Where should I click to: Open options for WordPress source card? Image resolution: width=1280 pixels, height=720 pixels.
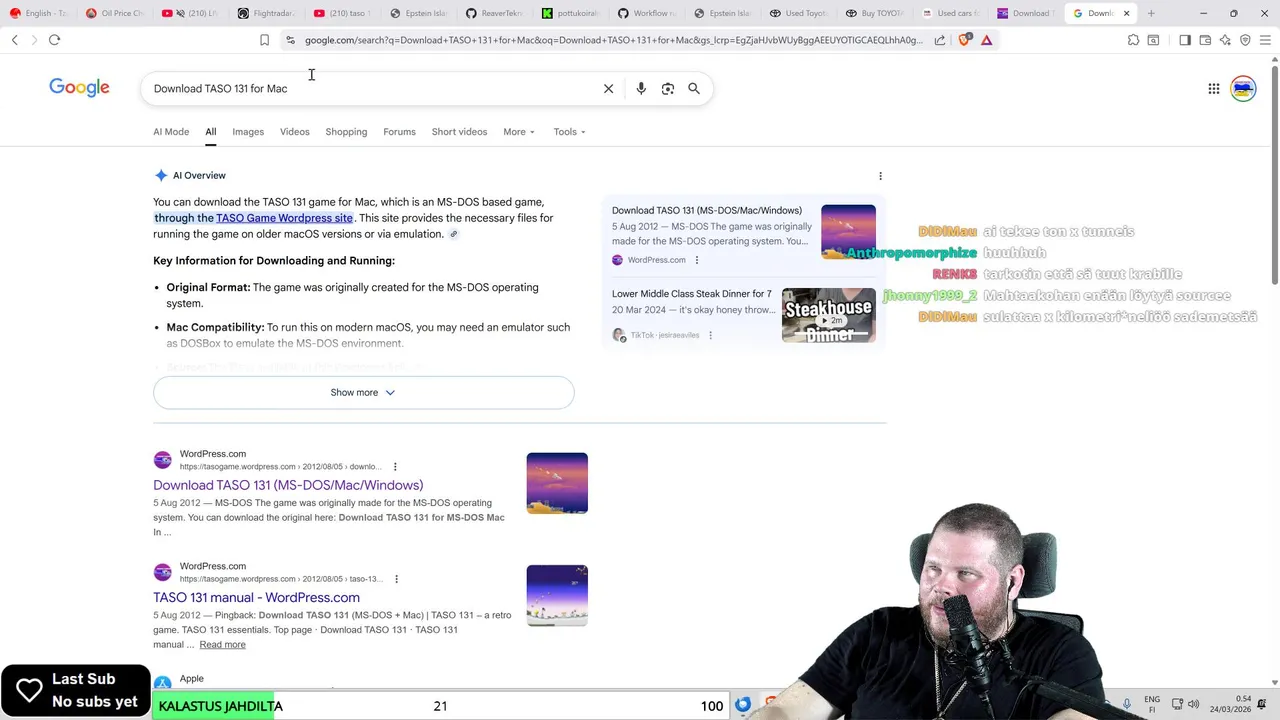click(697, 260)
